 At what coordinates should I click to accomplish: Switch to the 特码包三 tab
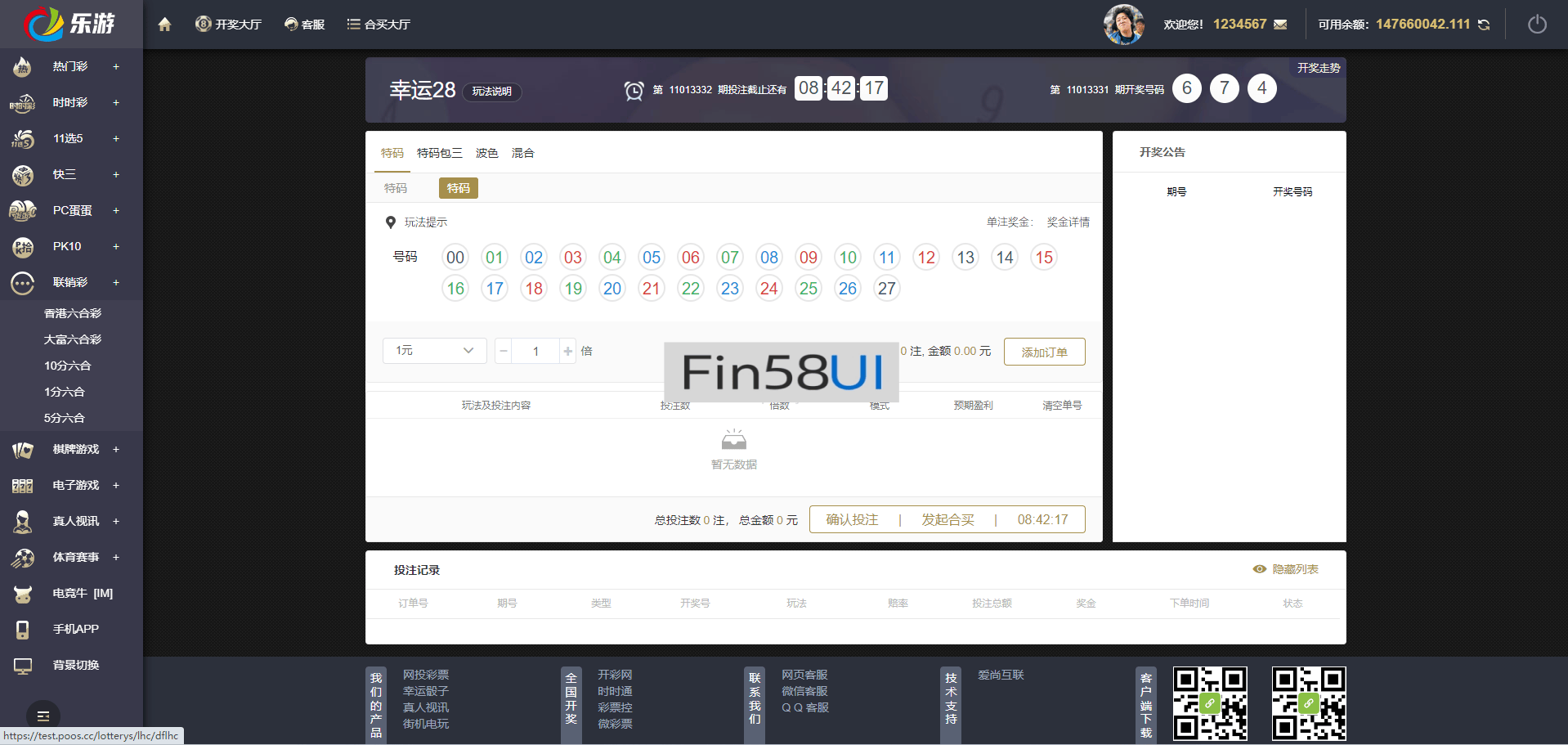coord(439,153)
